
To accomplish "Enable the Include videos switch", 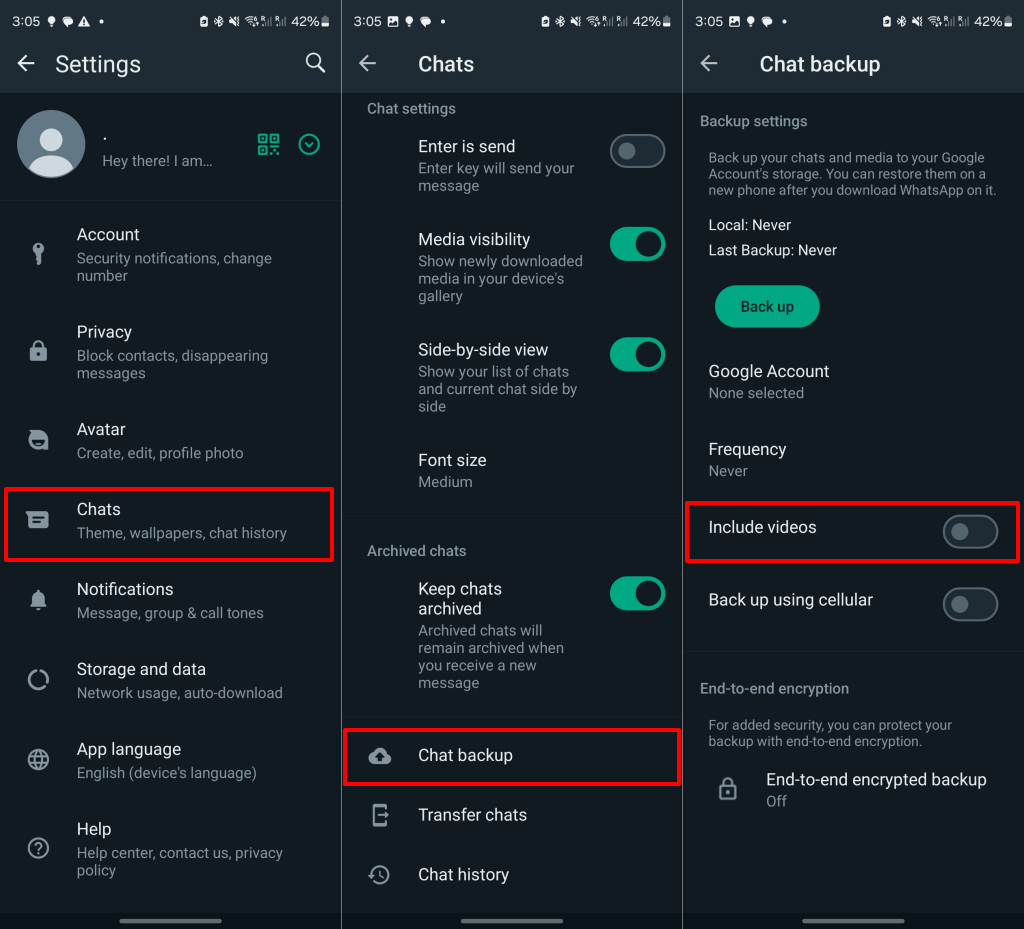I will click(969, 532).
